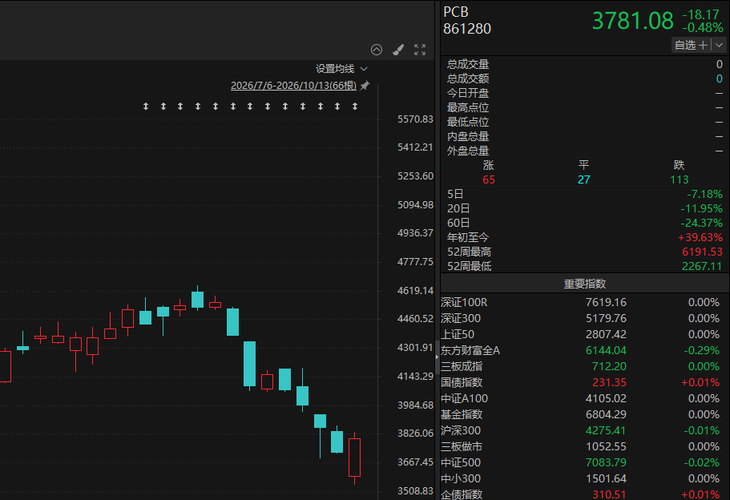730x500 pixels.
Task: Click the 52周最低 value 2267.11
Action: pos(702,266)
